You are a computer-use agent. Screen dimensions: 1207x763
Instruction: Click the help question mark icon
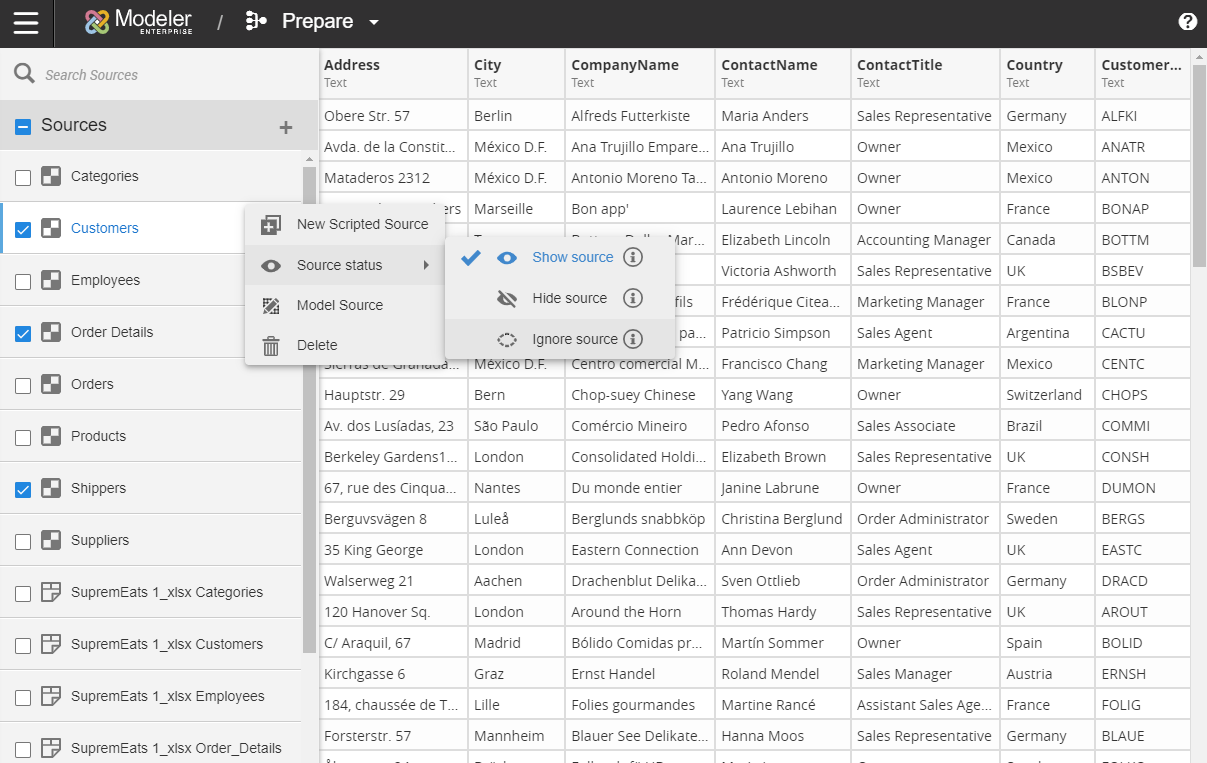pyautogui.click(x=1187, y=22)
